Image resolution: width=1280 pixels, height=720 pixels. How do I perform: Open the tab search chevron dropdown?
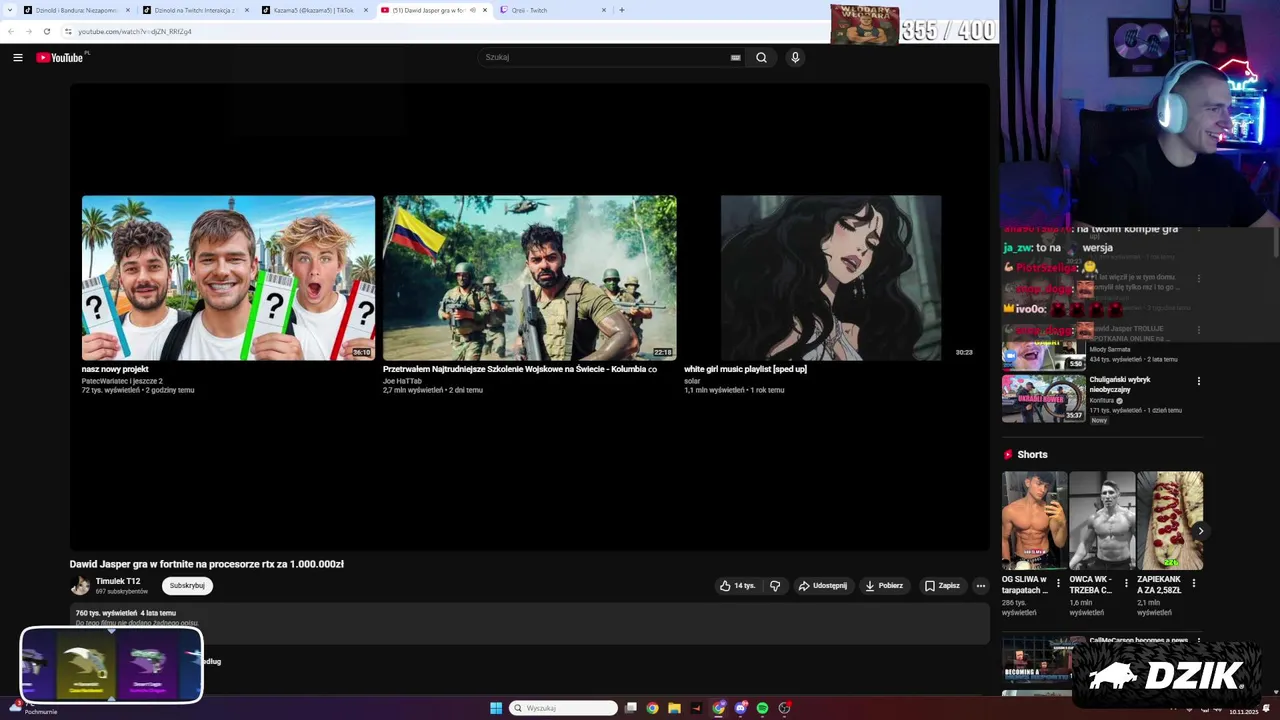(x=10, y=10)
